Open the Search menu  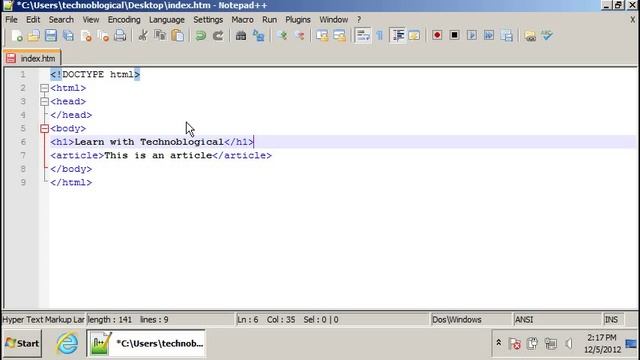tap(61, 20)
